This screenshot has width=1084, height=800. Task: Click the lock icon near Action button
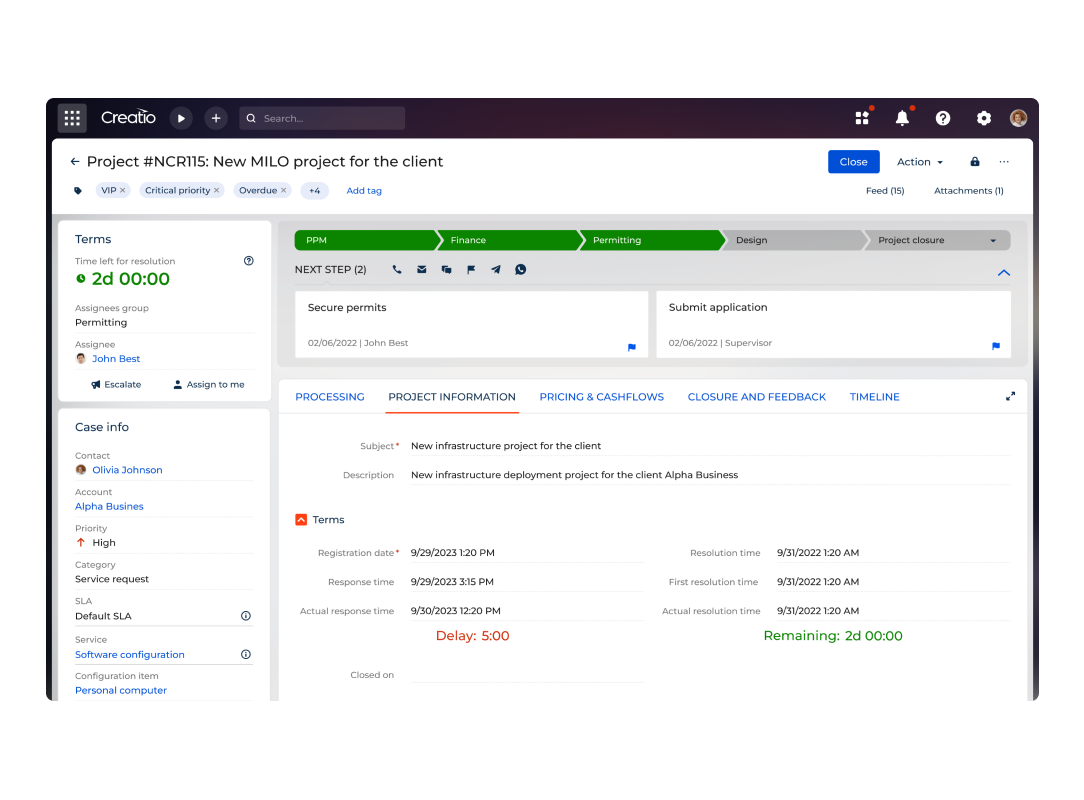[974, 161]
